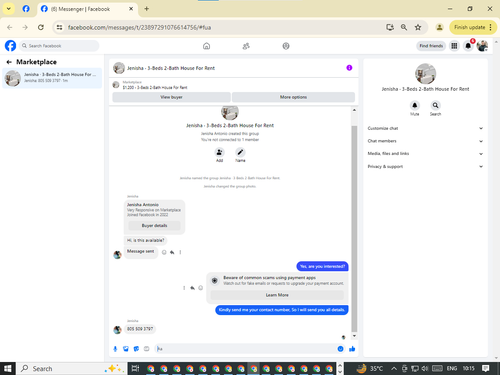
Task: Open the Facebook menu grid icon
Action: (x=454, y=46)
